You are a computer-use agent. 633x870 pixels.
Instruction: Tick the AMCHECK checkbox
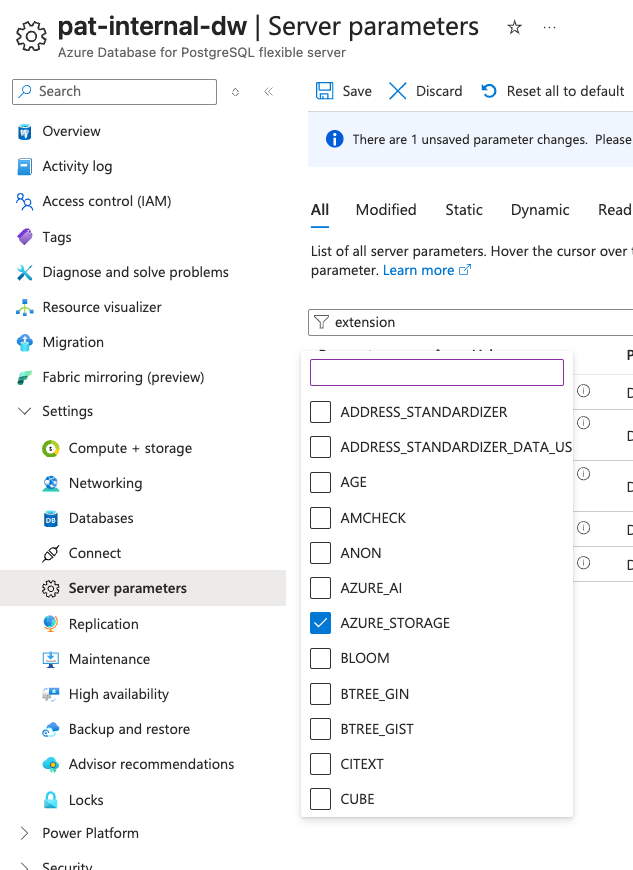(x=320, y=518)
